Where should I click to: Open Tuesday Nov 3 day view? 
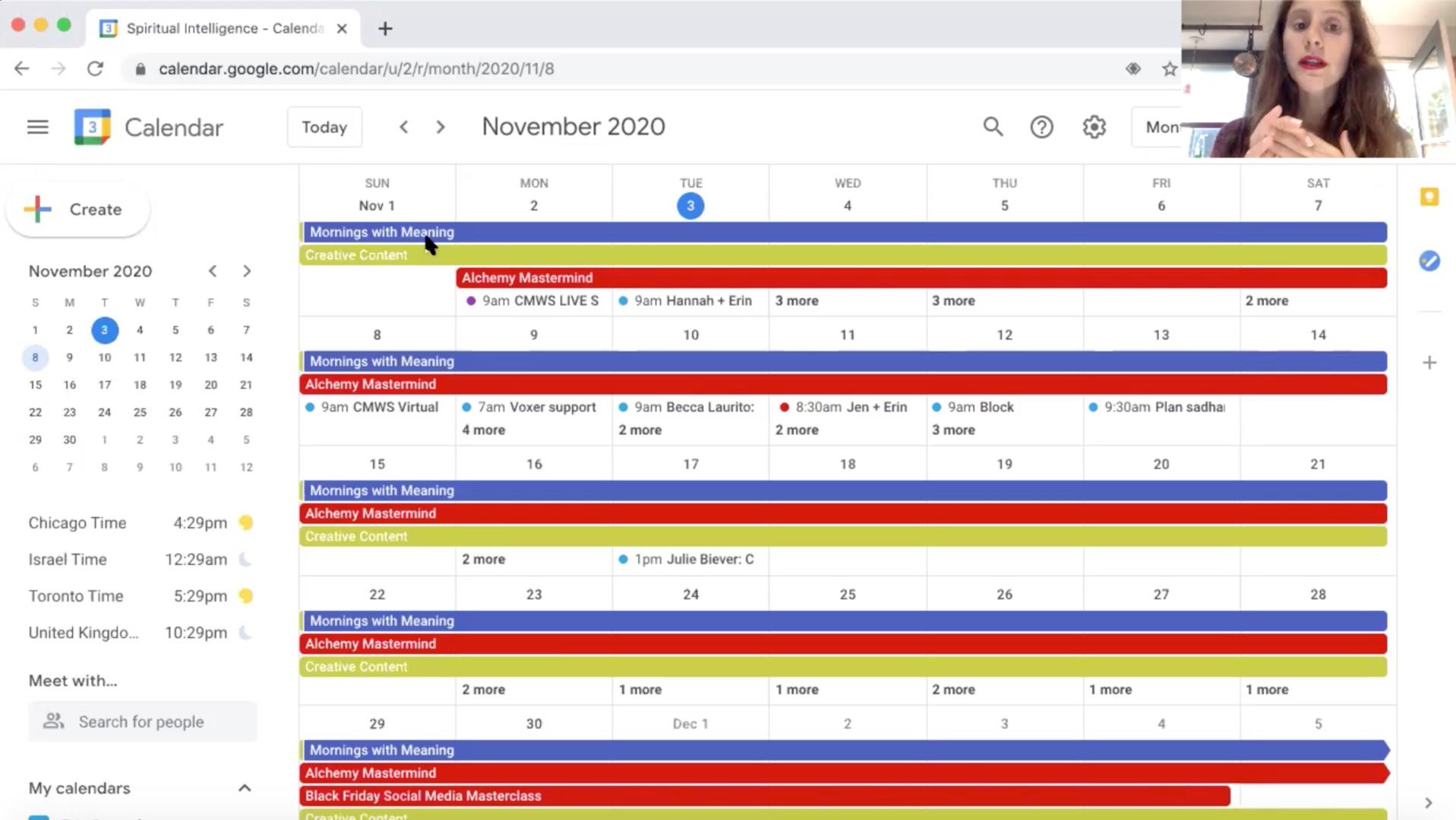690,206
